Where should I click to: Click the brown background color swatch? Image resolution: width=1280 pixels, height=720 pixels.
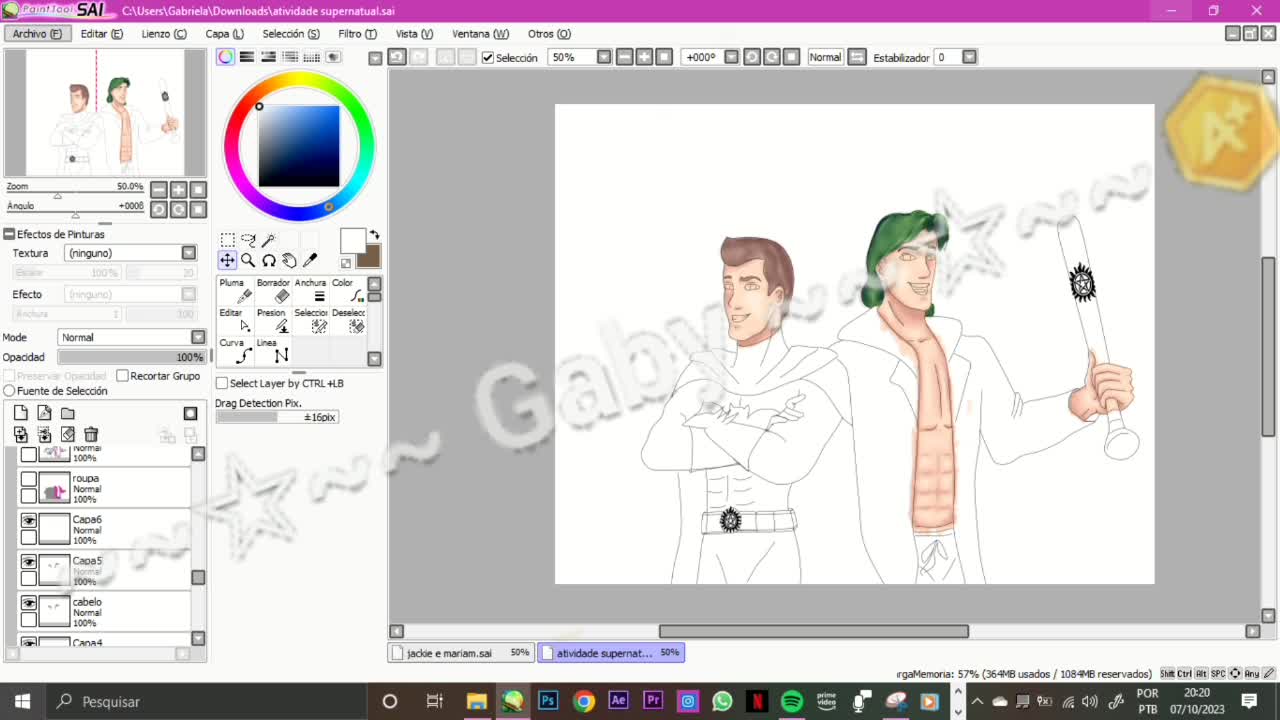[x=370, y=257]
